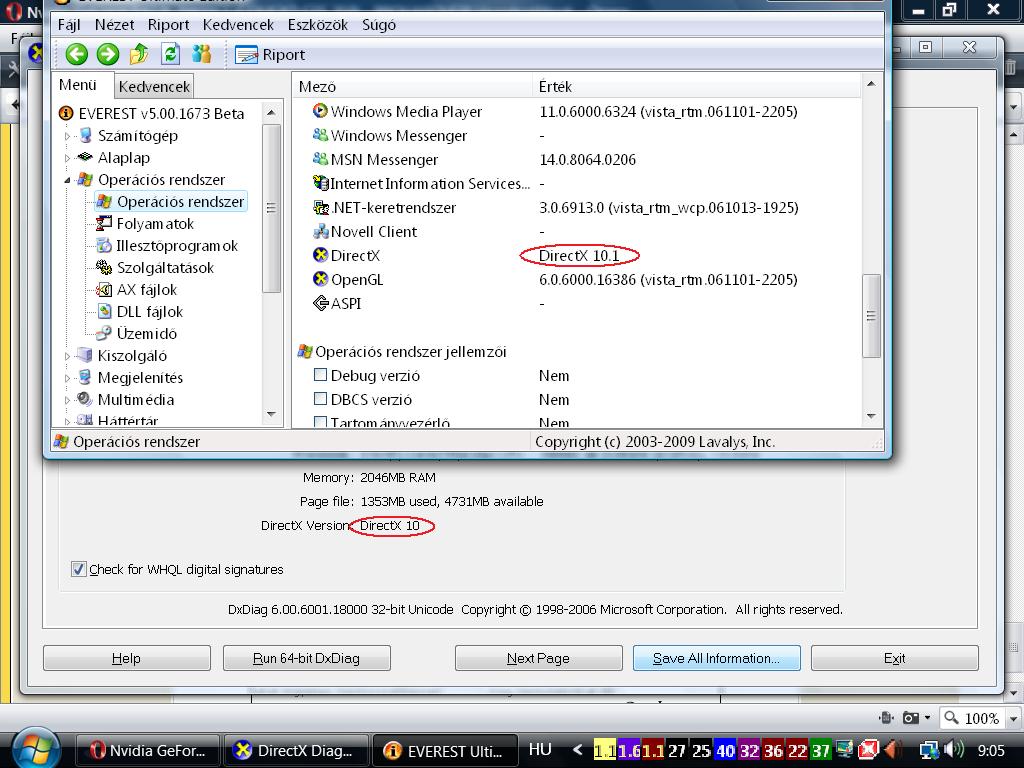Image resolution: width=1024 pixels, height=768 pixels.
Task: Switch to the Nvidia GeForce taskbar window
Action: pyautogui.click(x=148, y=751)
